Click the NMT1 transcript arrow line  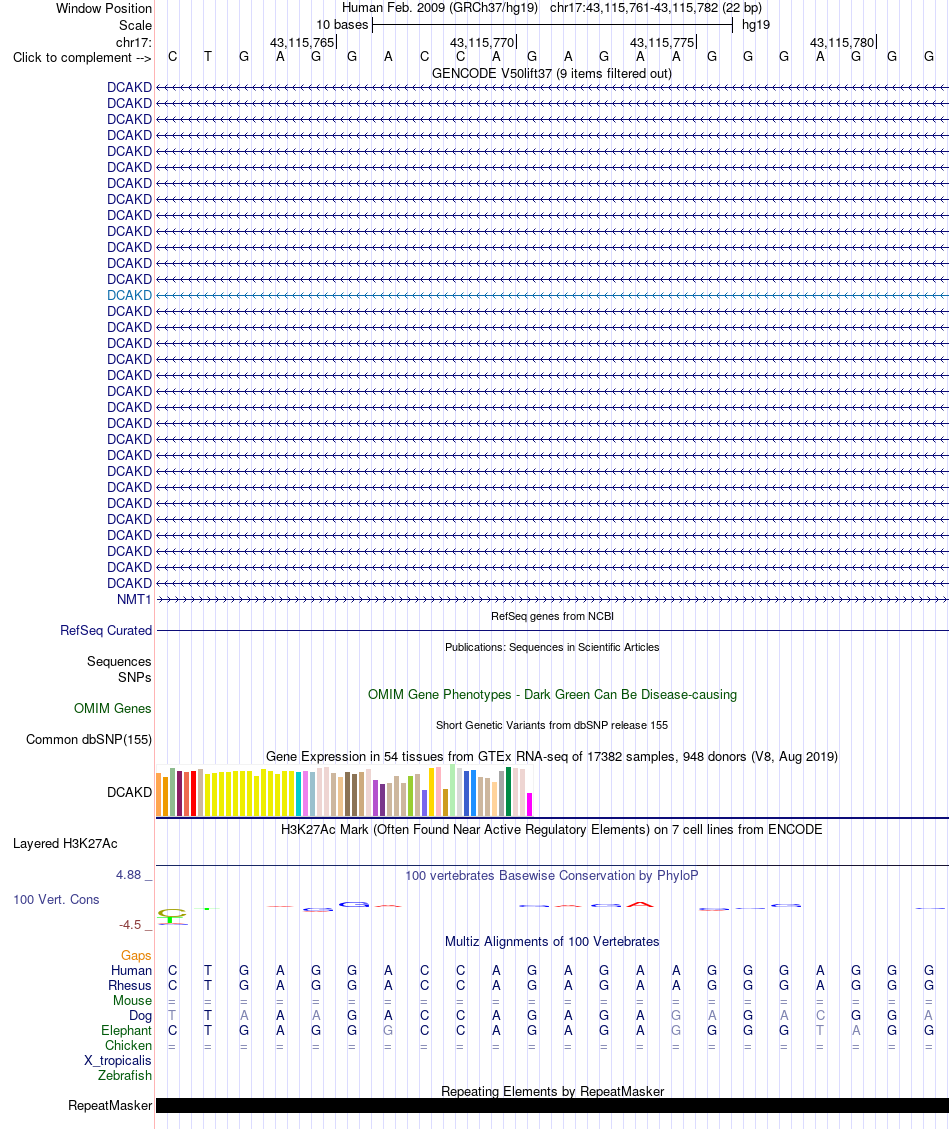click(552, 600)
